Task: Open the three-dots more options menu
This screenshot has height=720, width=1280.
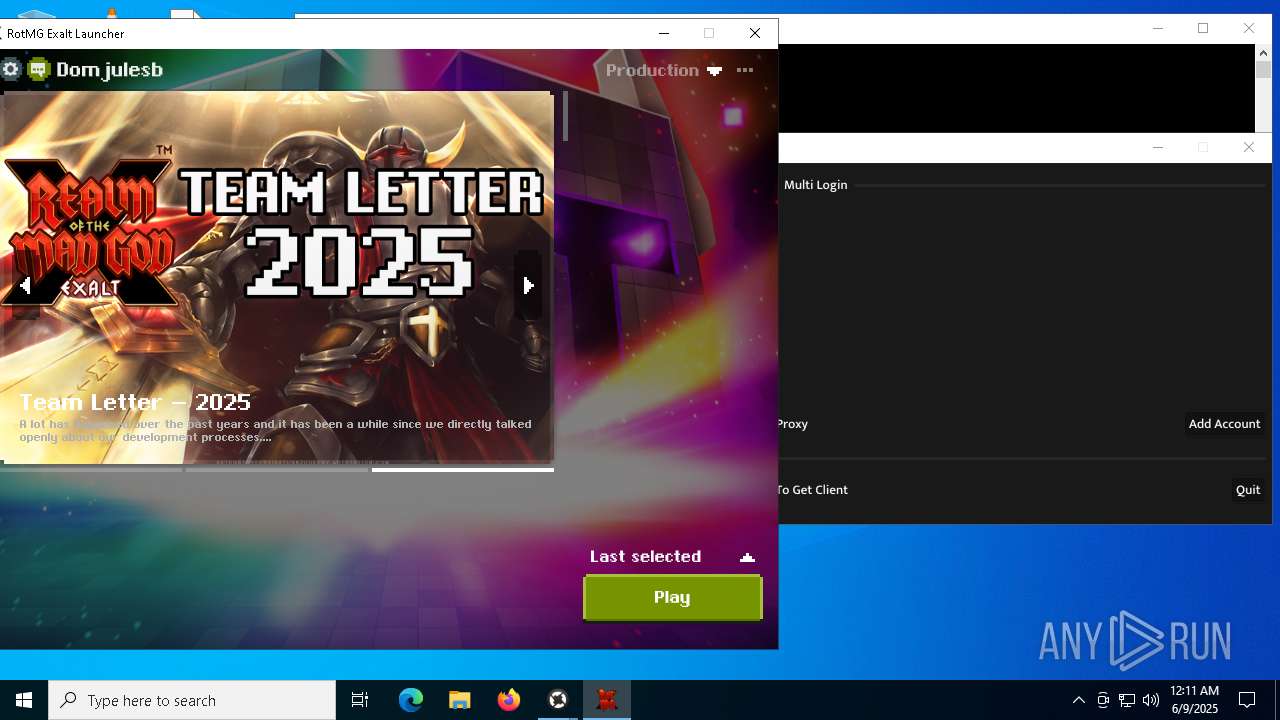Action: (x=745, y=70)
